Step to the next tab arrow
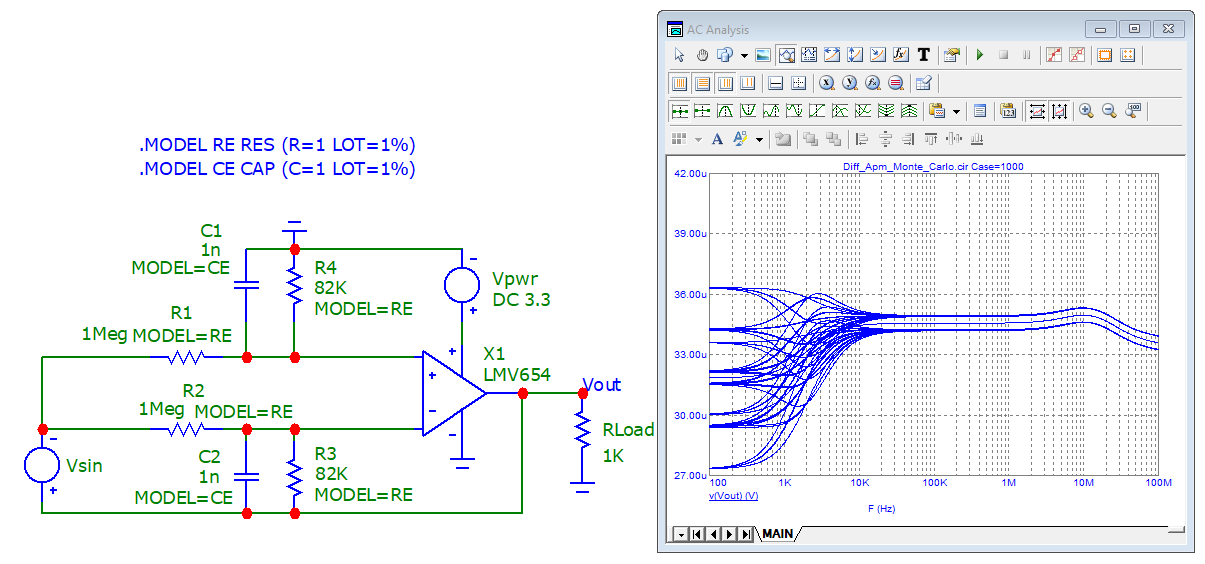Image resolution: width=1205 pixels, height=564 pixels. 727,534
